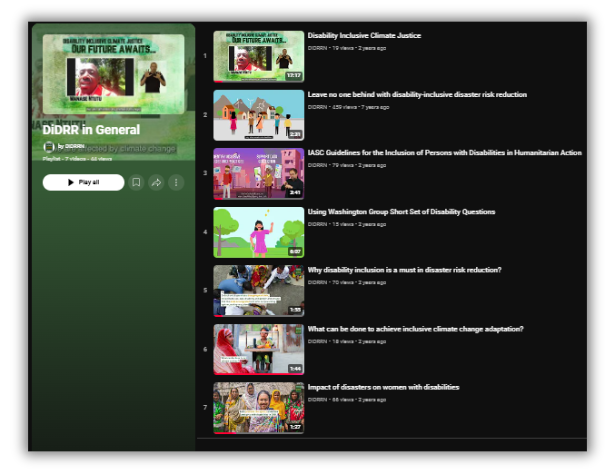Play the Washington Group cartoon thumbnail
615x473 pixels.
[x=258, y=233]
